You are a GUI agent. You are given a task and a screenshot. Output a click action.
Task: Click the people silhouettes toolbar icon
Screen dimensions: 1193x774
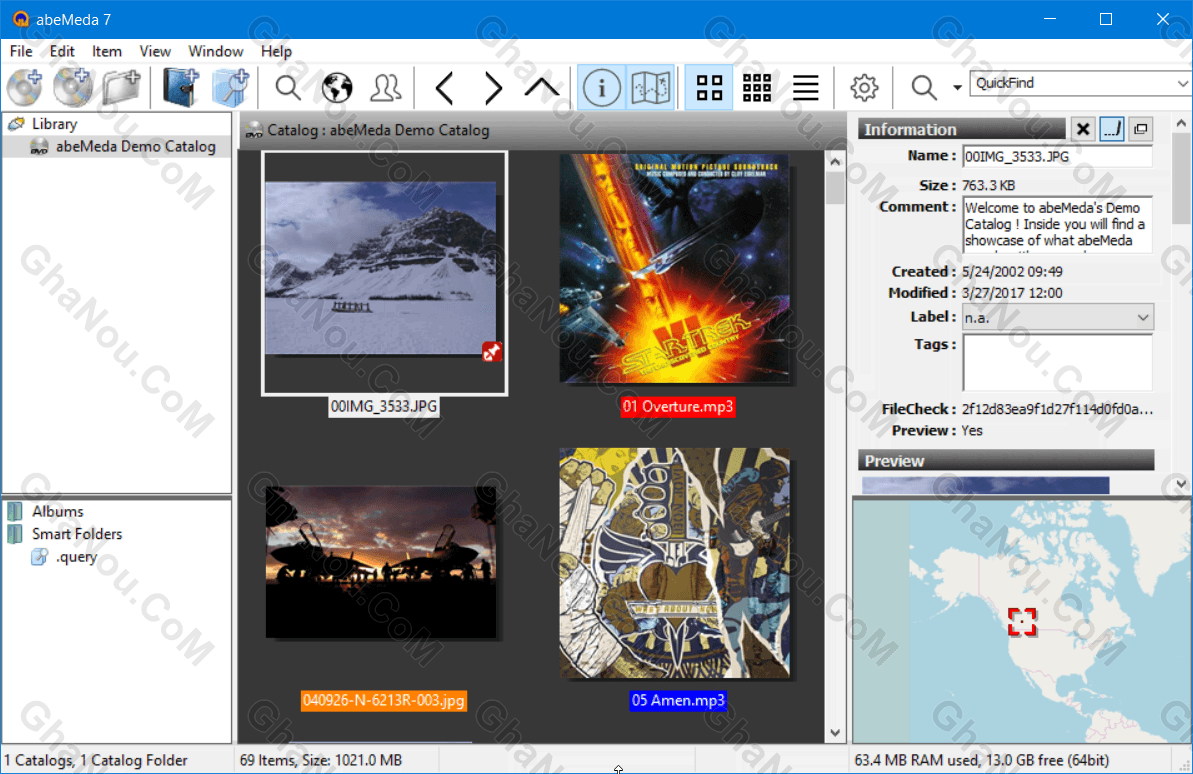386,88
